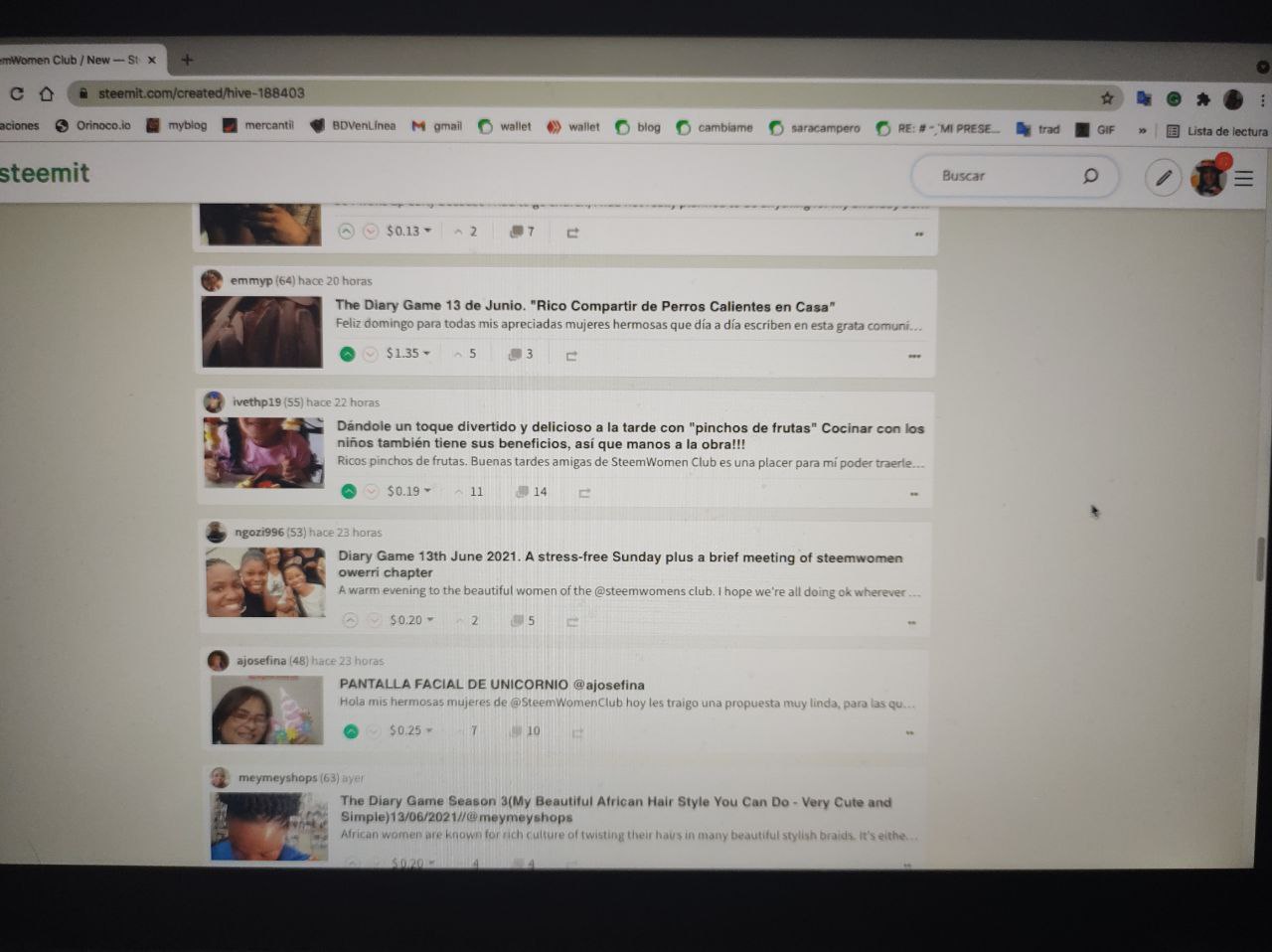Upvote the ajosefina unicornio post
Screen dimensions: 1272x952
coord(351,731)
